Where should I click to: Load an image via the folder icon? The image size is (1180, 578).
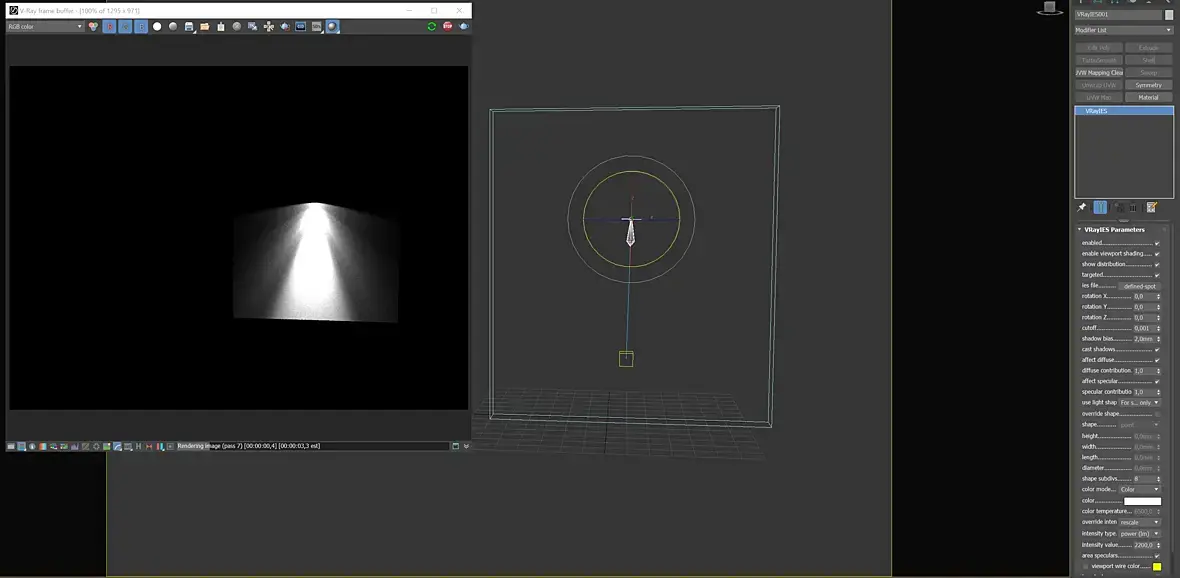coord(205,26)
